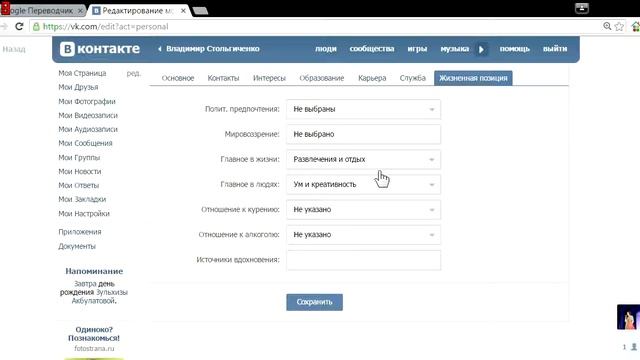Bookmark page with the star icon
This screenshot has height=360, width=640.
pyautogui.click(x=619, y=27)
